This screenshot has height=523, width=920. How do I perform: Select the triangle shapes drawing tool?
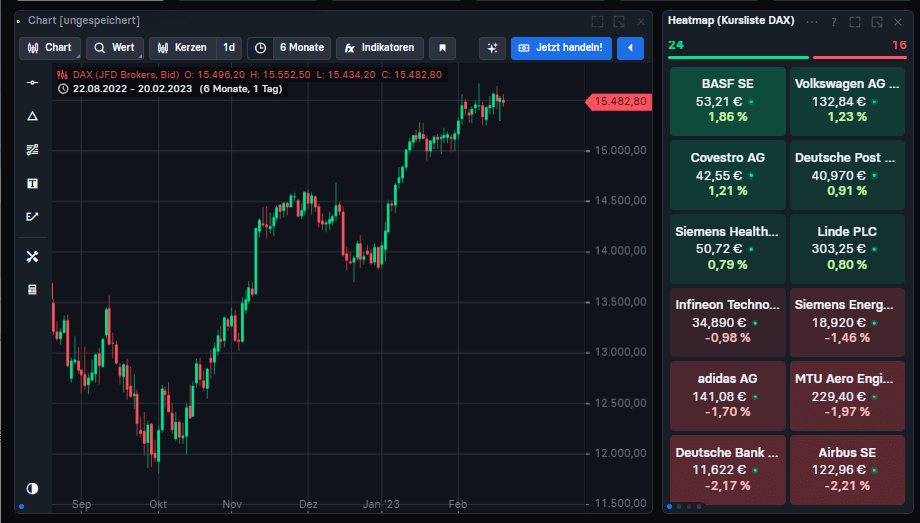click(32, 116)
